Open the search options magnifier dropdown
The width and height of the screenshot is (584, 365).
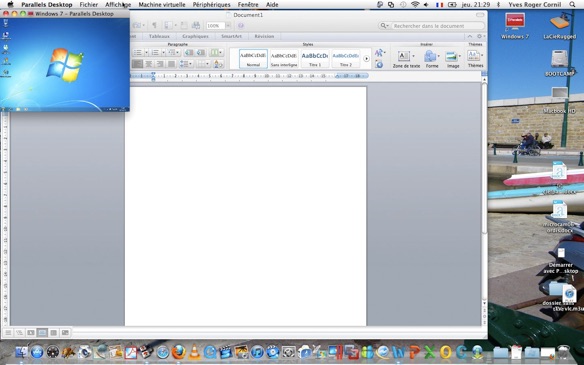tap(384, 26)
